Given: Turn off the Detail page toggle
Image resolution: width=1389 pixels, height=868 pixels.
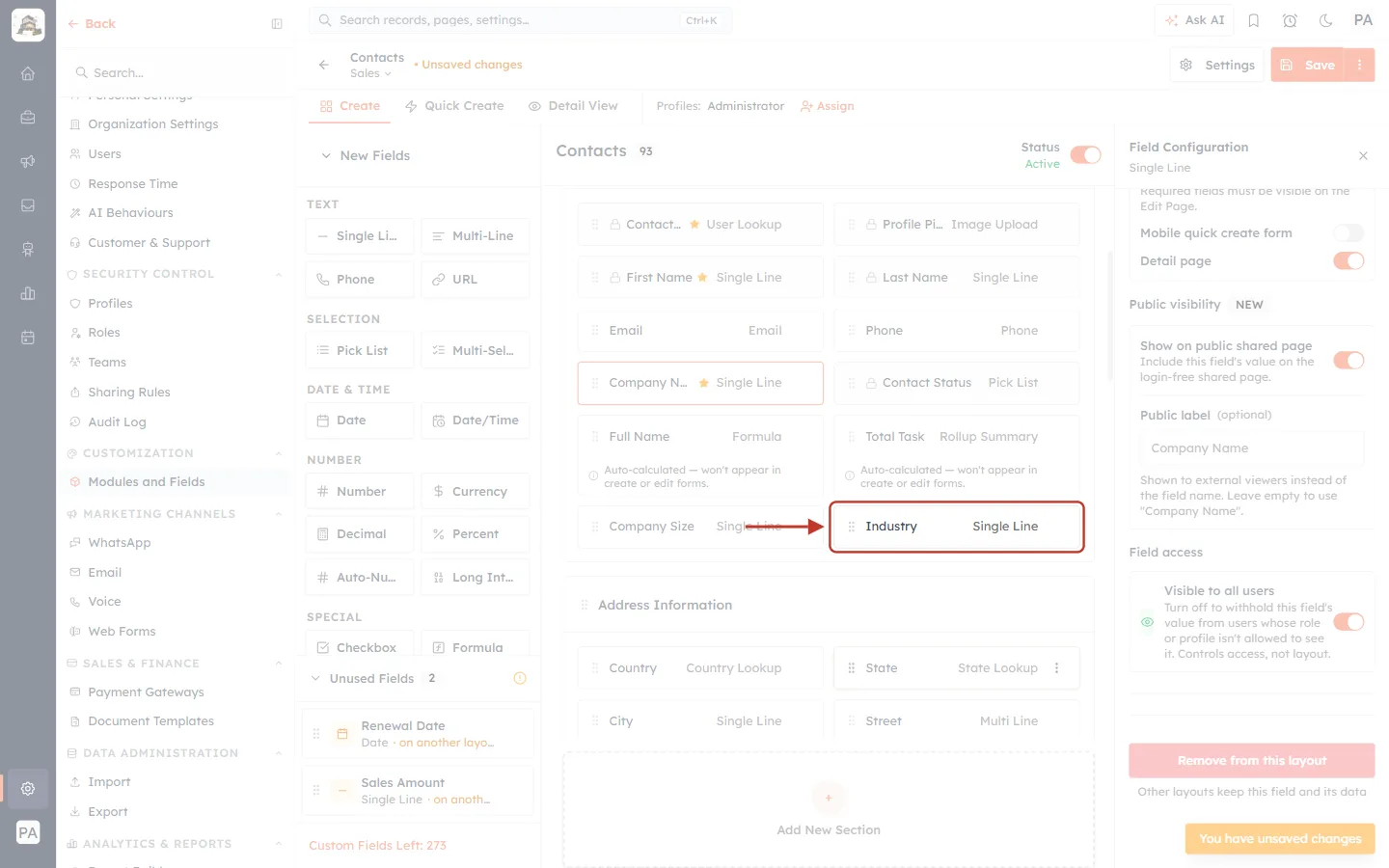Looking at the screenshot, I should pyautogui.click(x=1348, y=260).
